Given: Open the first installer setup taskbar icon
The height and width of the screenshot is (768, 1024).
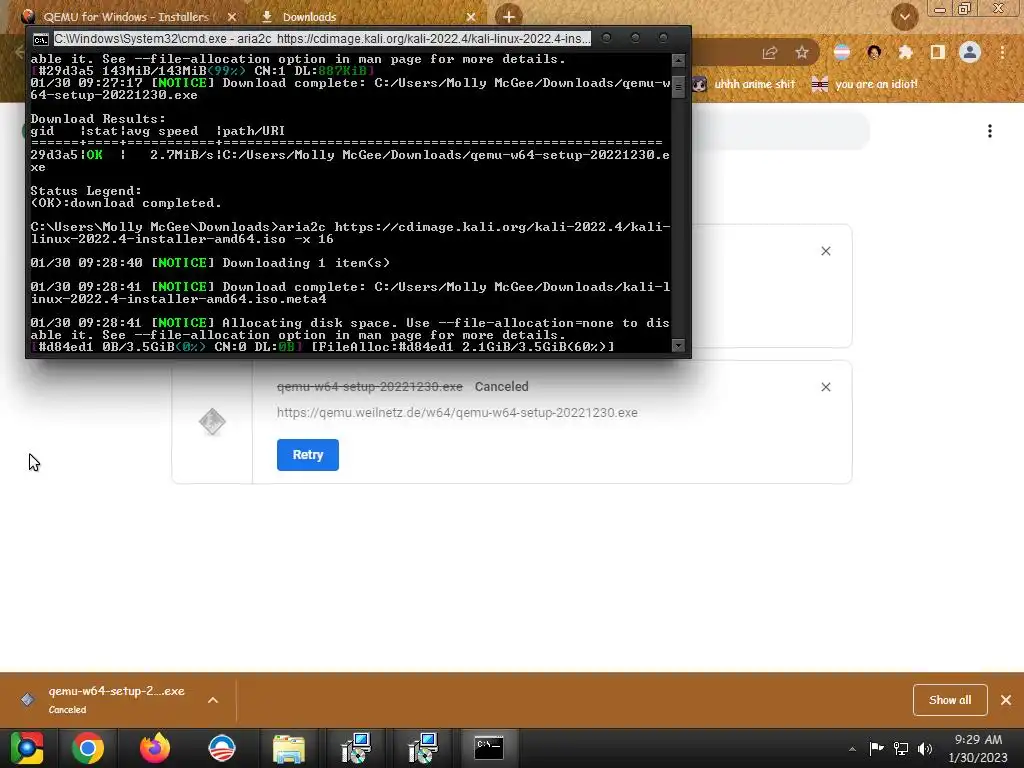Looking at the screenshot, I should 356,748.
